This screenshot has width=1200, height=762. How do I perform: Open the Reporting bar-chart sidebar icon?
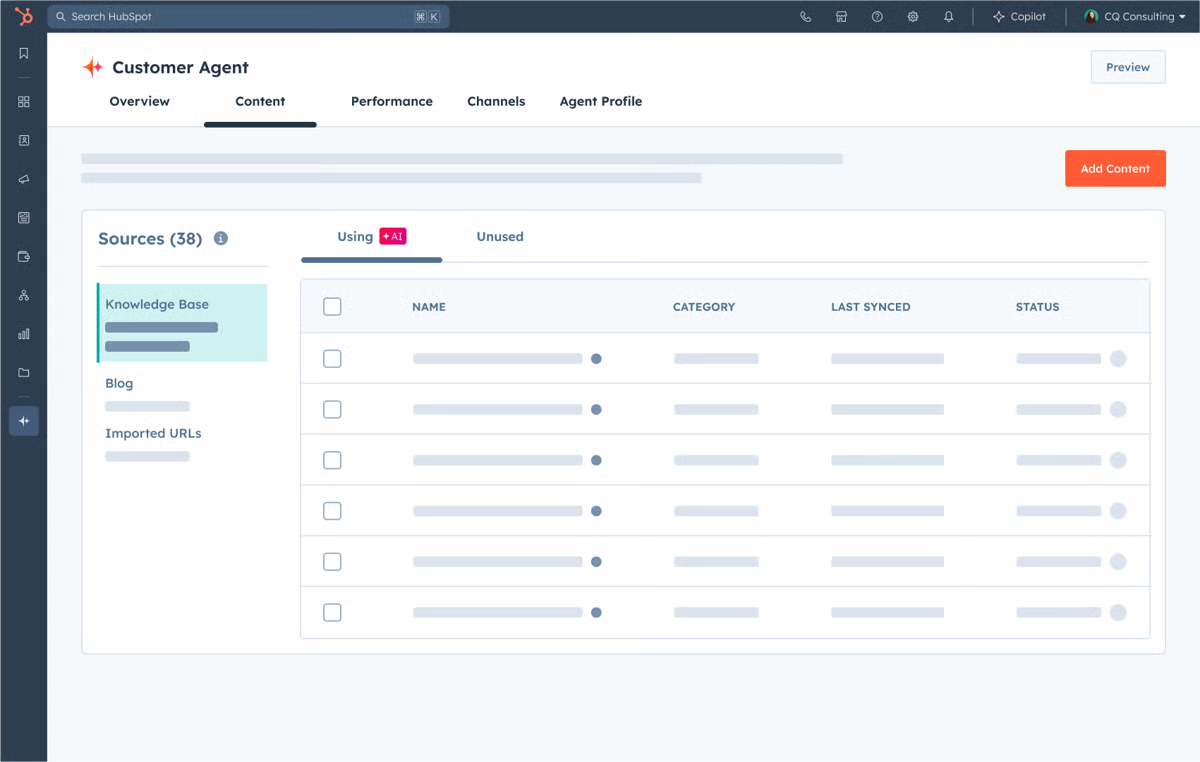(x=23, y=333)
